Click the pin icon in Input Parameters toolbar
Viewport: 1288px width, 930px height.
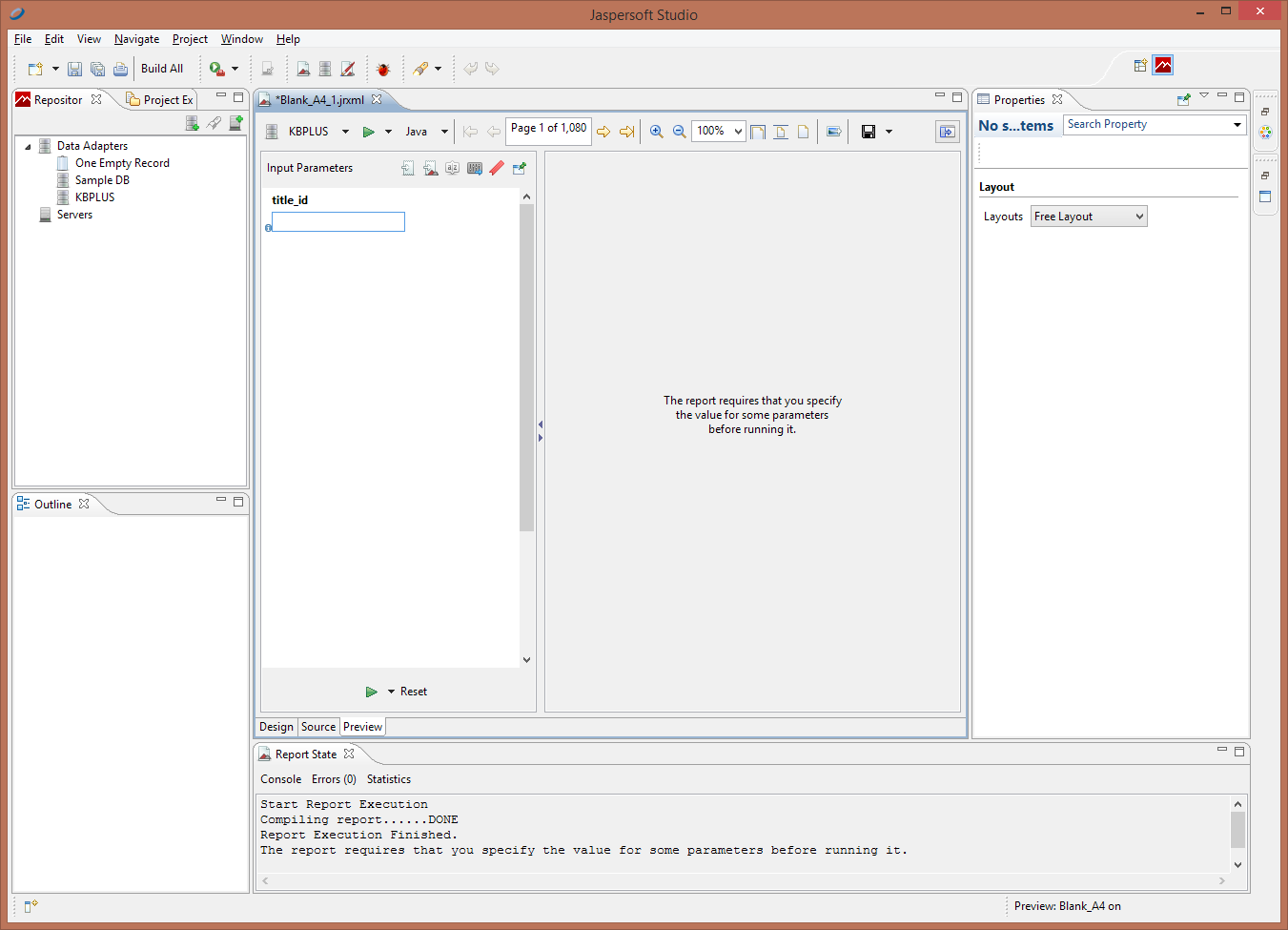(520, 168)
